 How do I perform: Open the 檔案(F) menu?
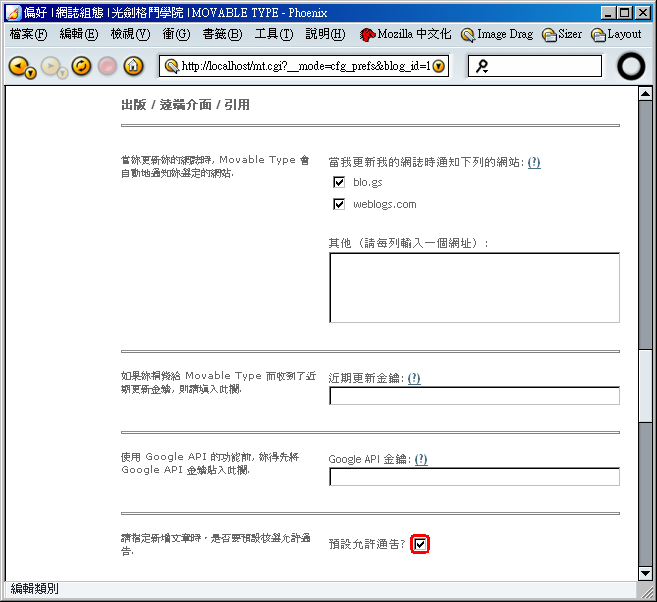pyautogui.click(x=28, y=34)
